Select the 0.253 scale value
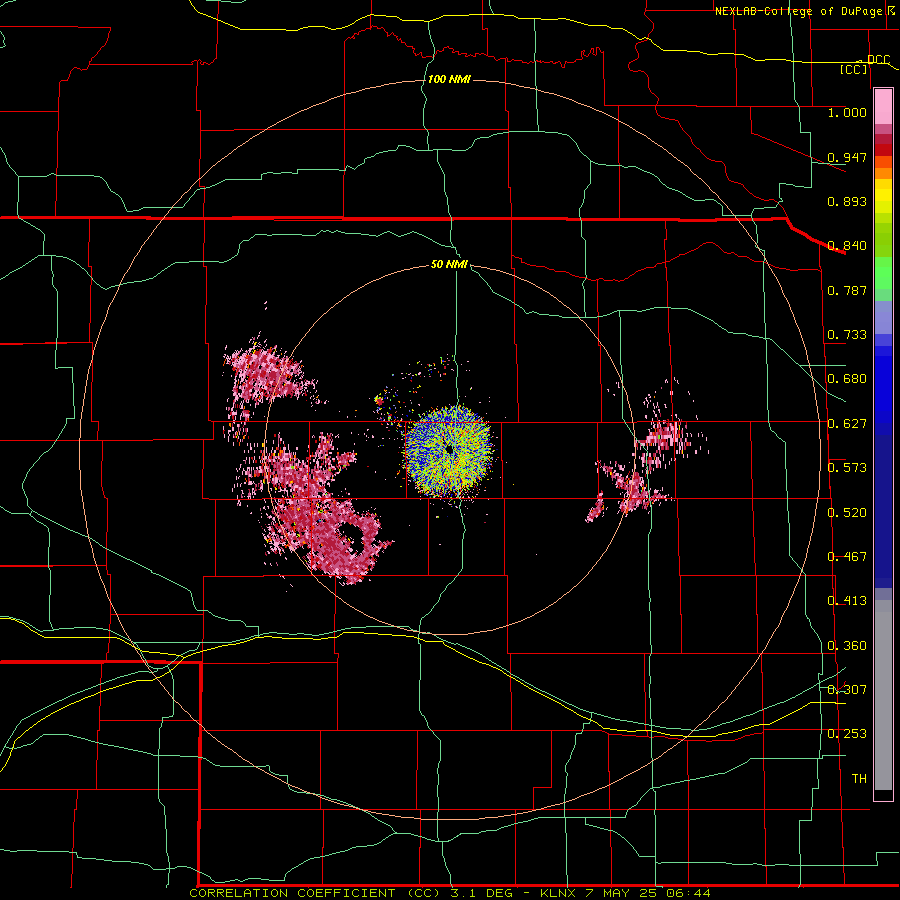 [x=847, y=734]
